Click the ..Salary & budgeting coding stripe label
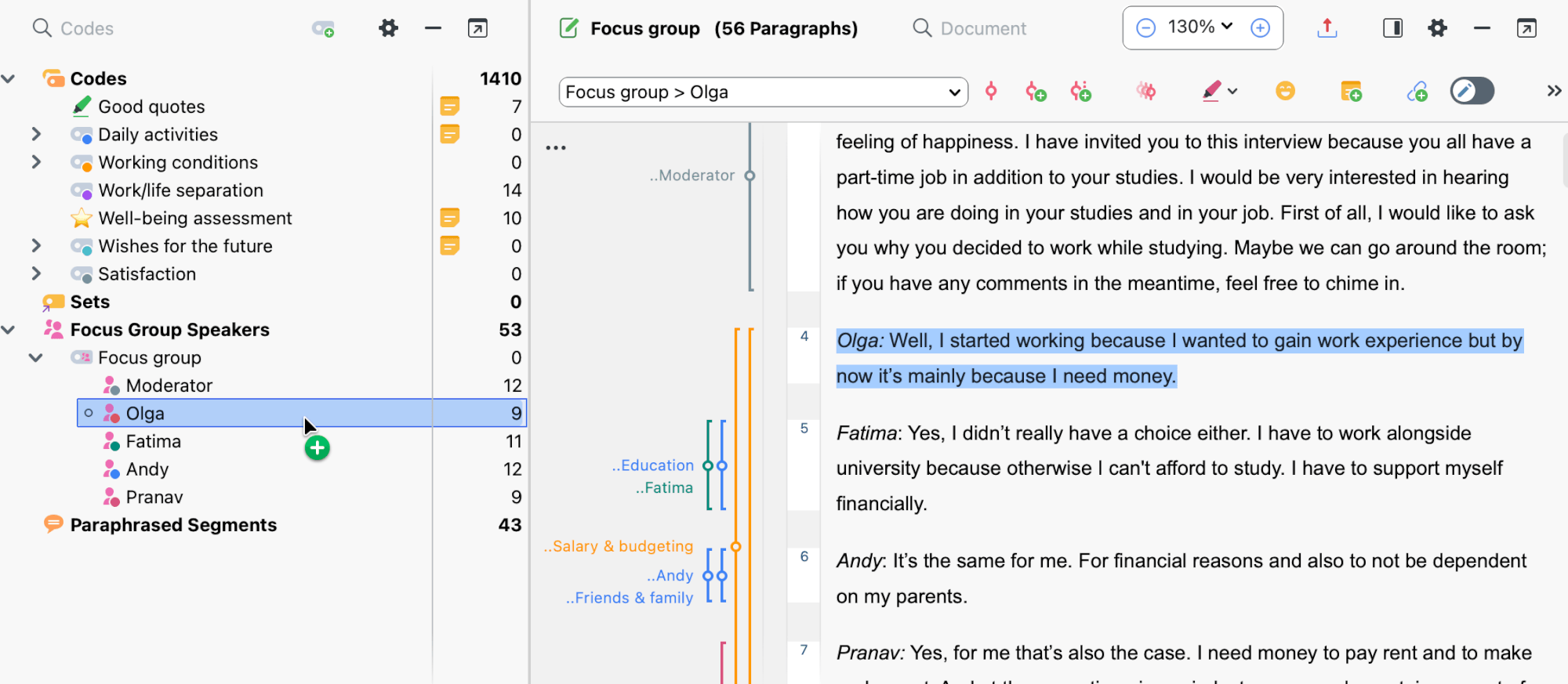This screenshot has height=684, width=1568. 619,546
